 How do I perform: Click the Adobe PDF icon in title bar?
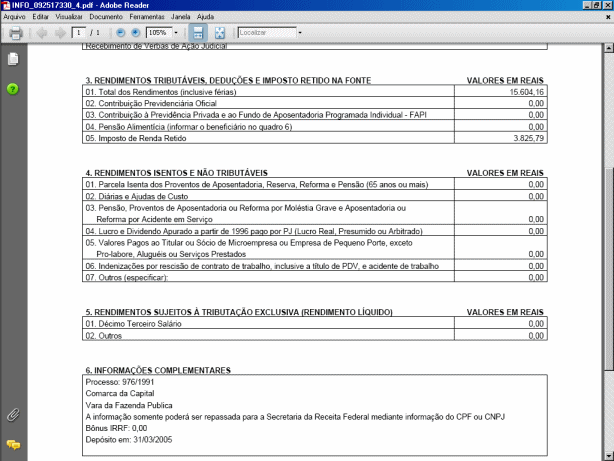tap(5, 5)
